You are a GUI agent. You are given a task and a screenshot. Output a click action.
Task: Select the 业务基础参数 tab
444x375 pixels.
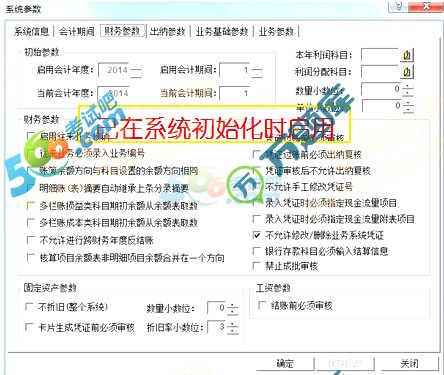pyautogui.click(x=222, y=32)
